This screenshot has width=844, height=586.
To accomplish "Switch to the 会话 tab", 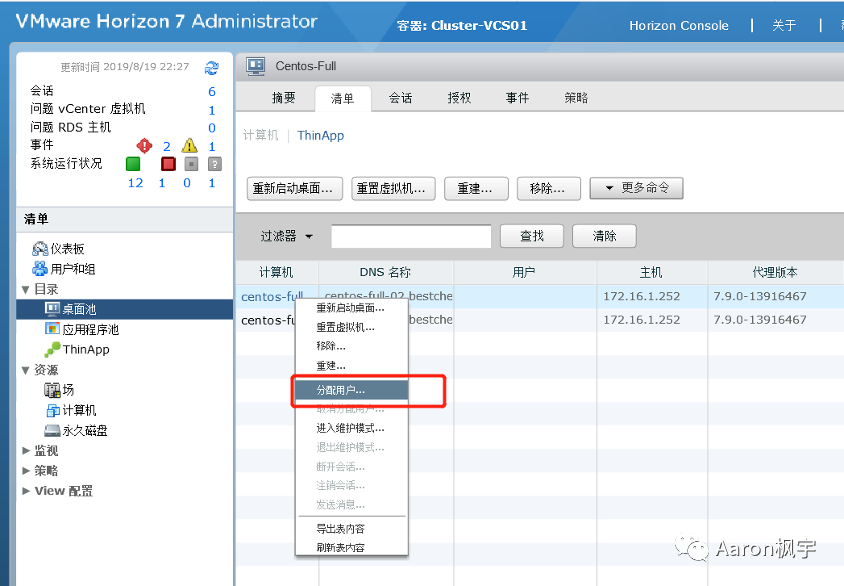I will pos(400,98).
